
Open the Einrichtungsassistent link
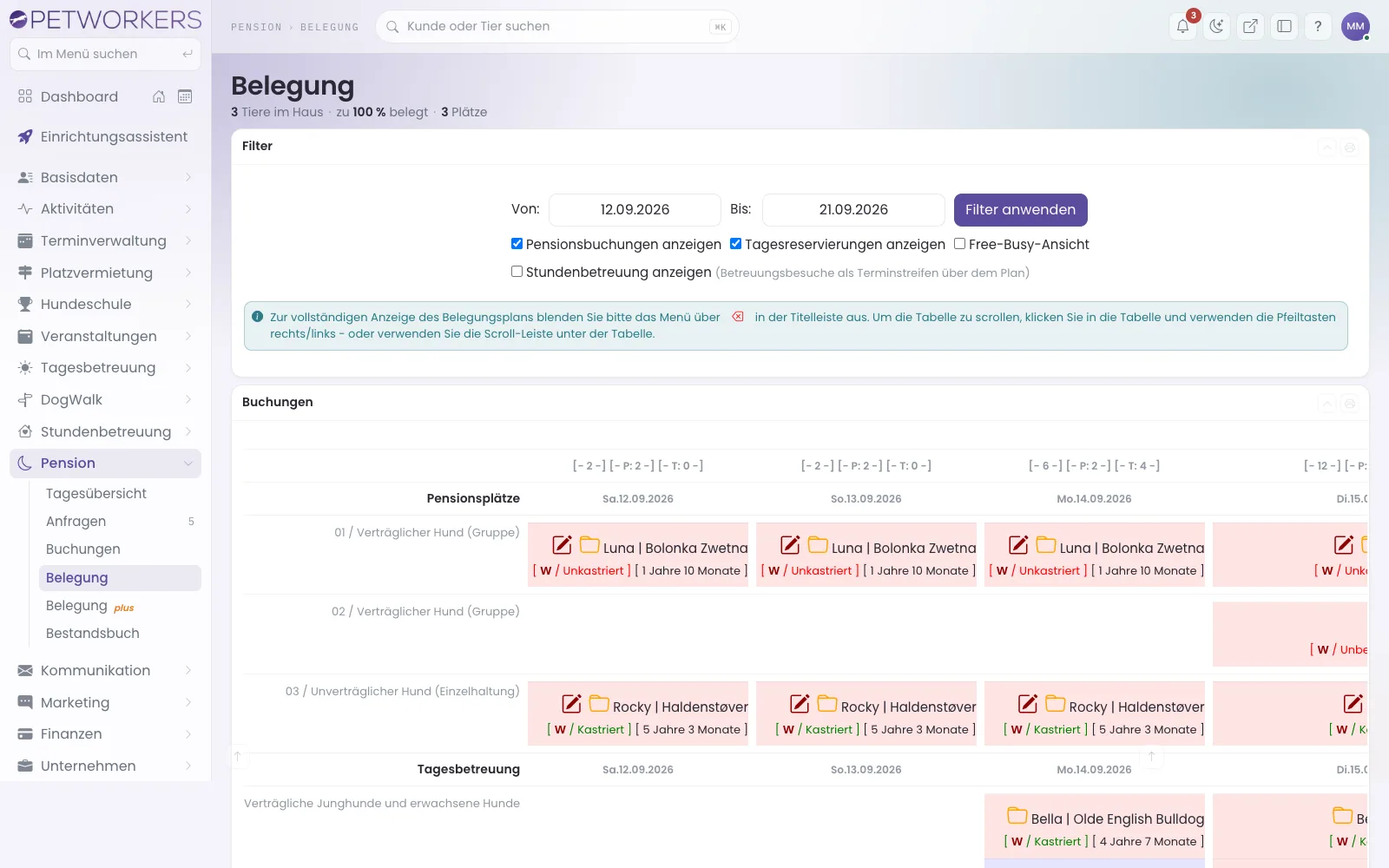click(x=105, y=137)
